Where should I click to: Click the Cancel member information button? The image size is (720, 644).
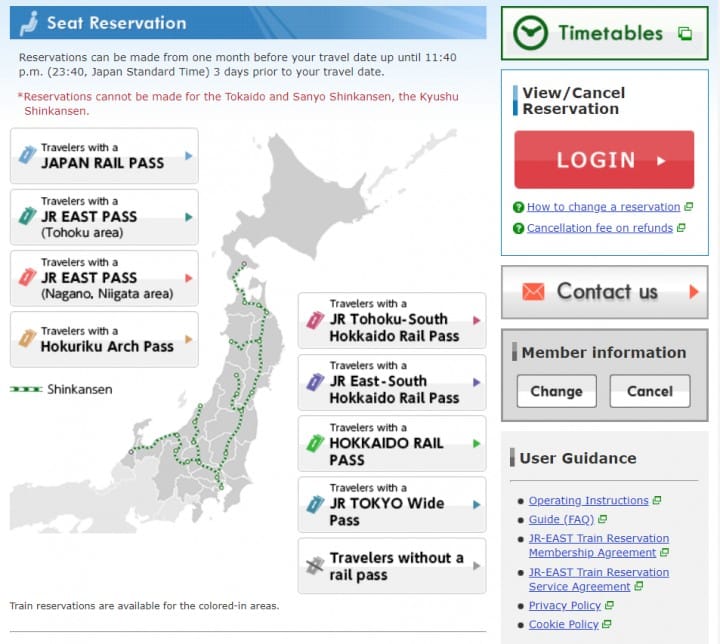point(650,391)
